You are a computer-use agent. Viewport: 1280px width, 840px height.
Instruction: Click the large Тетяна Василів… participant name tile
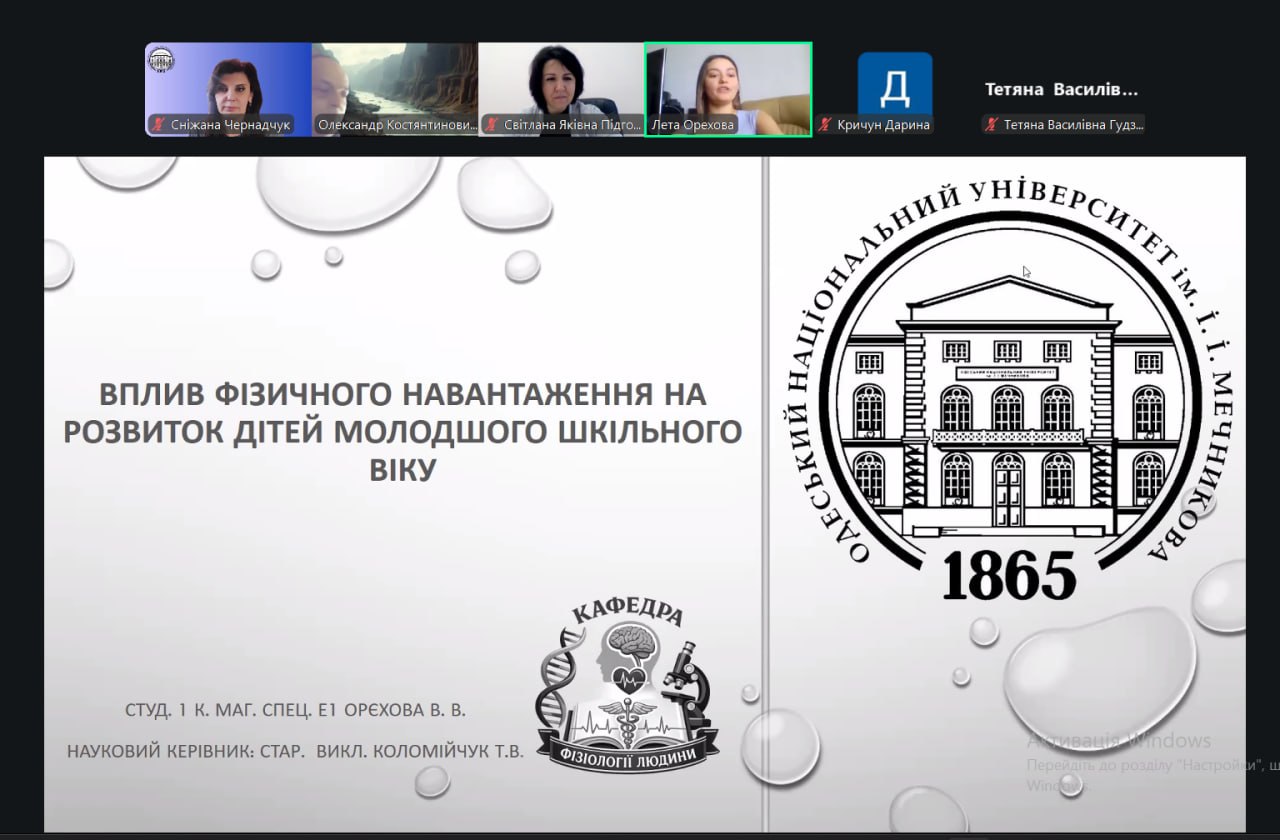(x=1062, y=89)
